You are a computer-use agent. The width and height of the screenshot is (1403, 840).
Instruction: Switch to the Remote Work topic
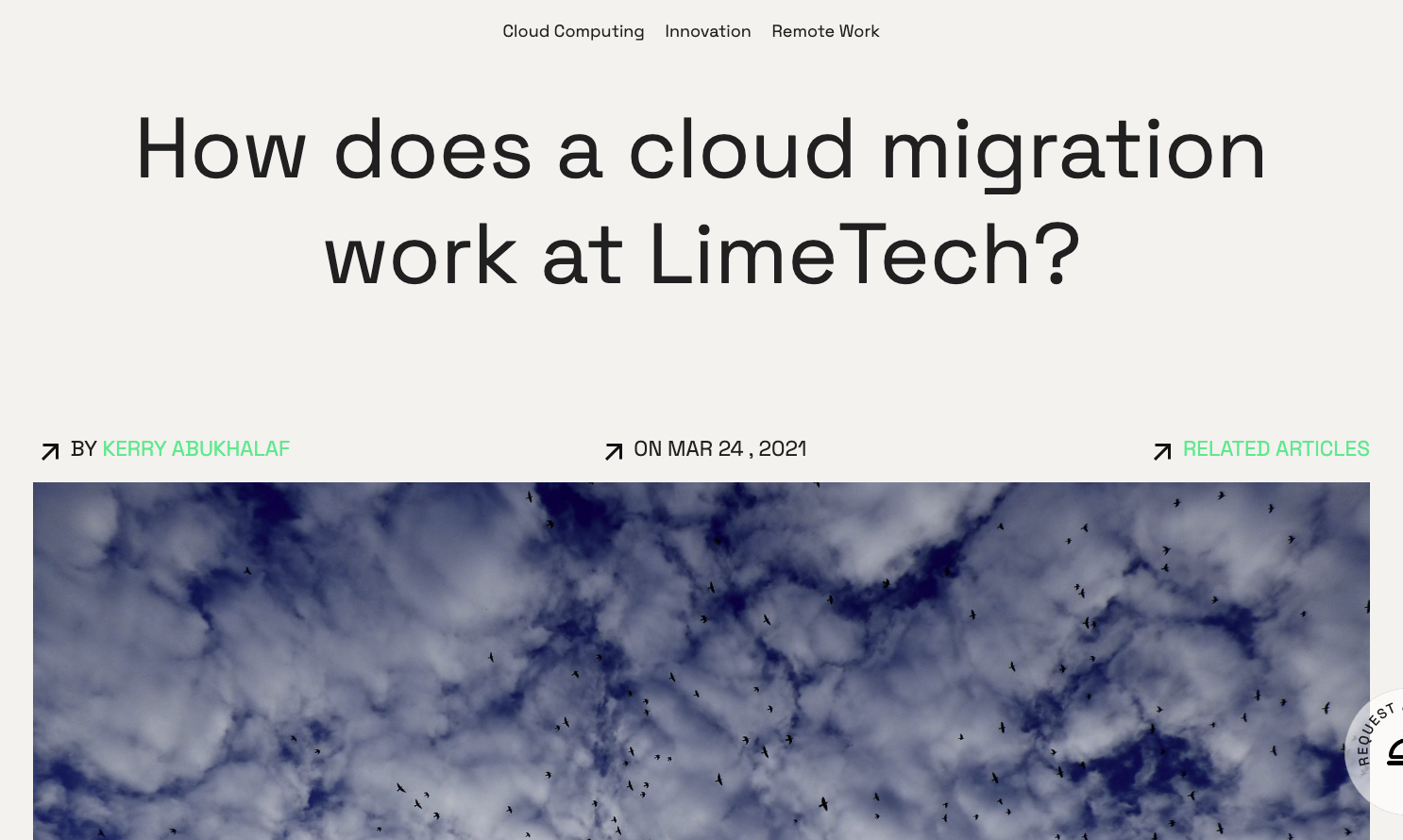tap(825, 31)
